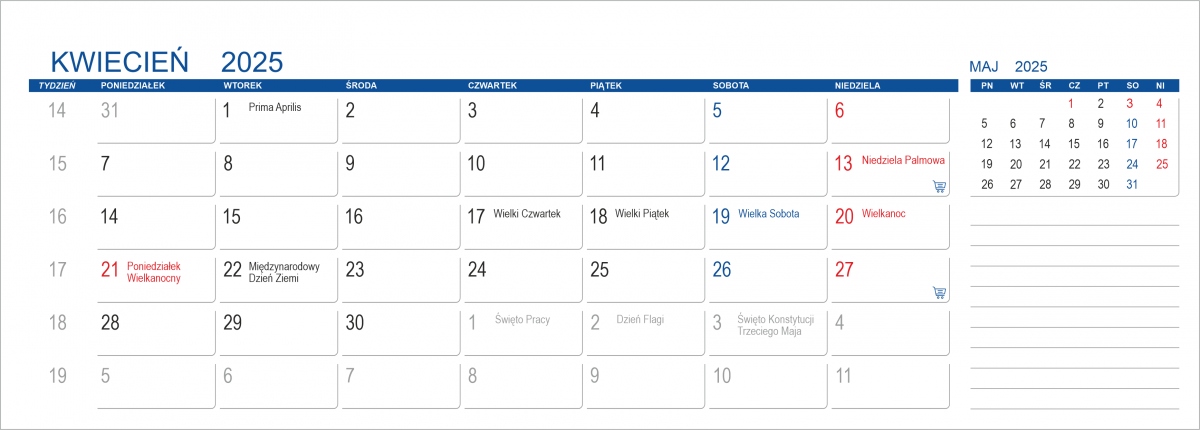Select Święto Konstytucji Trzeciego Maja cell

coord(774,325)
